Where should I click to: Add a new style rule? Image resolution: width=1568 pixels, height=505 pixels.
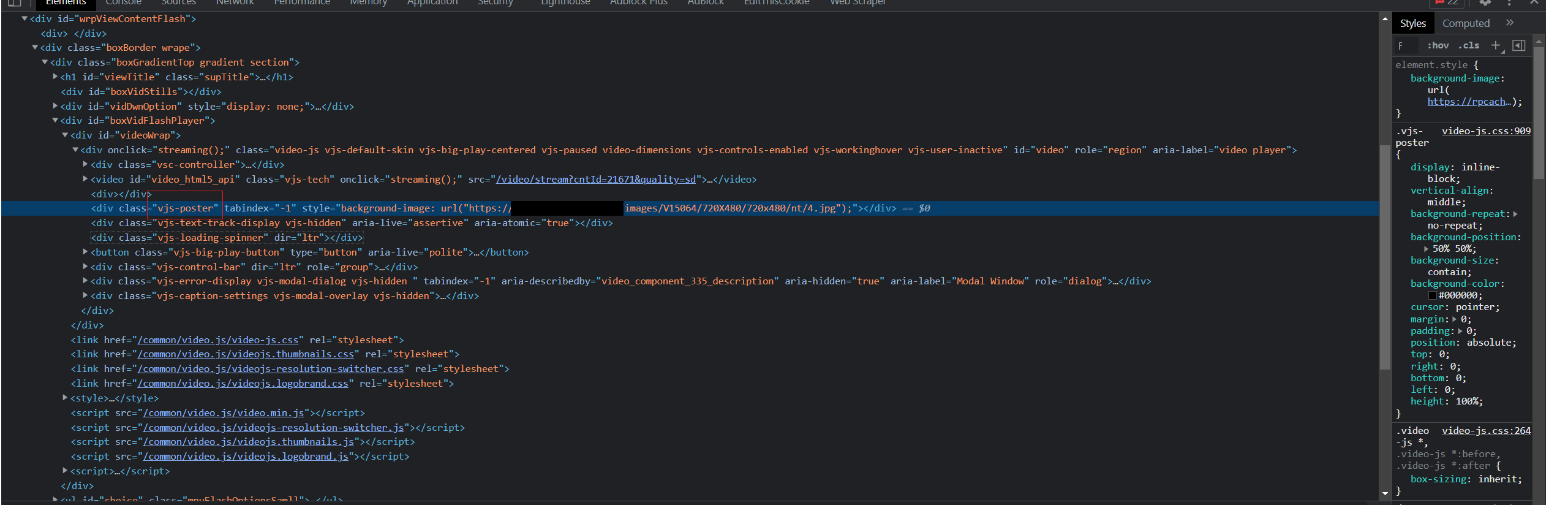pos(1496,45)
